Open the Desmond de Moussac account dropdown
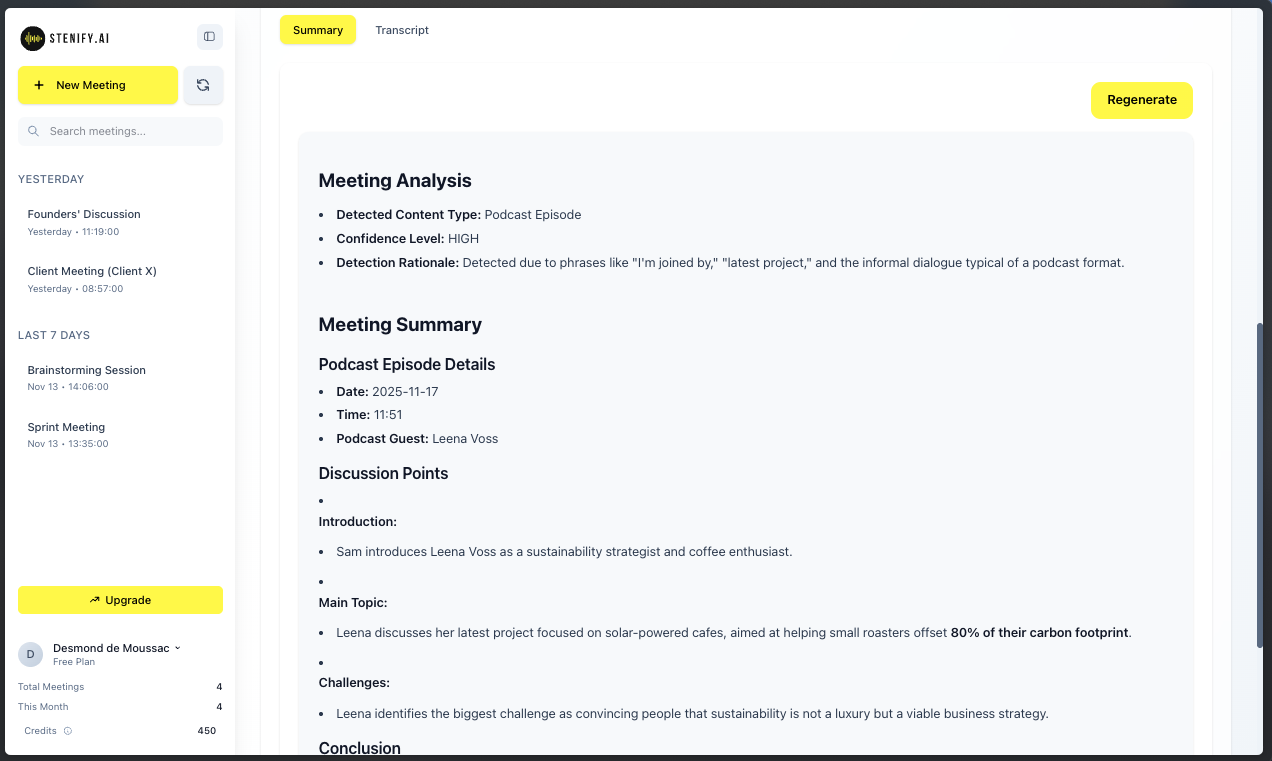Viewport: 1272px width, 761px height. pos(116,648)
